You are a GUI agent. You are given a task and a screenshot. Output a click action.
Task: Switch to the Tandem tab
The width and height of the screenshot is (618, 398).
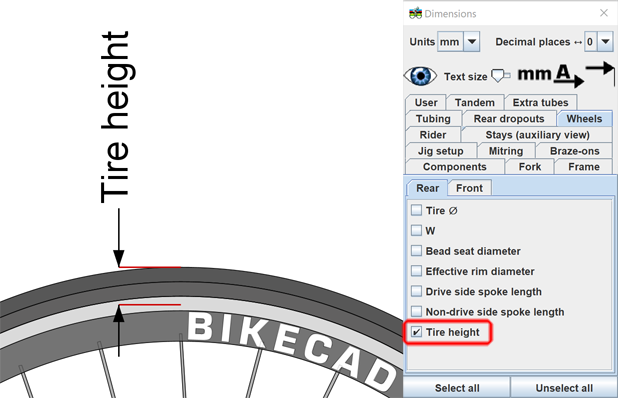[475, 102]
